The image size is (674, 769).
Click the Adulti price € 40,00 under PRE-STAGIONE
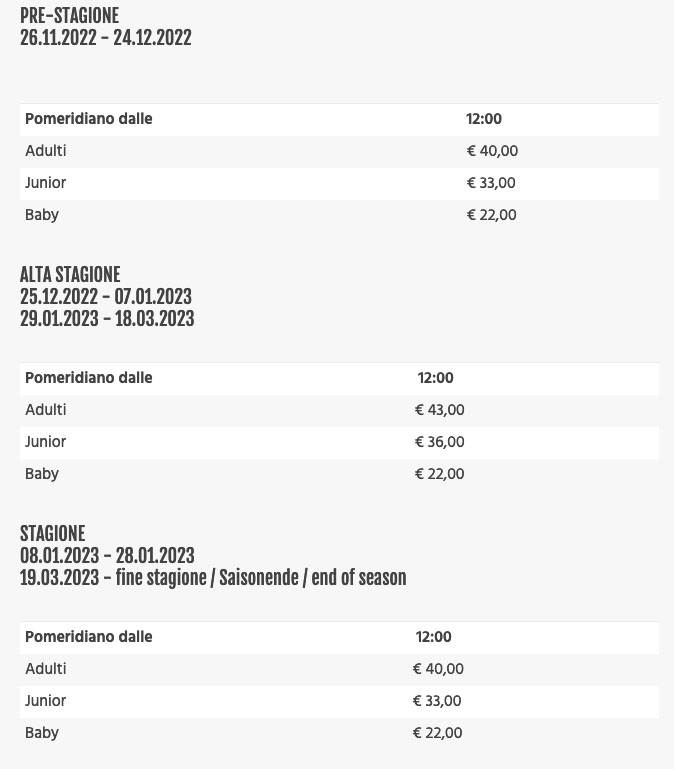(x=492, y=151)
